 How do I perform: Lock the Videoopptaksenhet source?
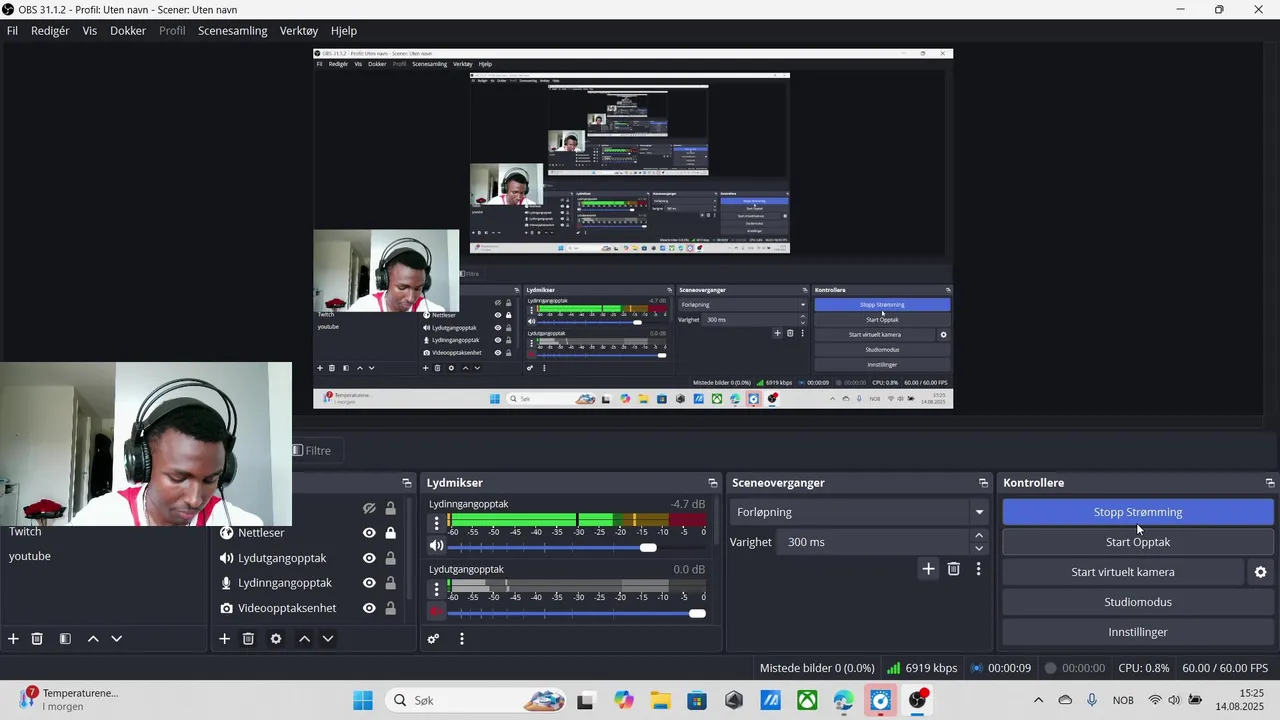[x=391, y=608]
